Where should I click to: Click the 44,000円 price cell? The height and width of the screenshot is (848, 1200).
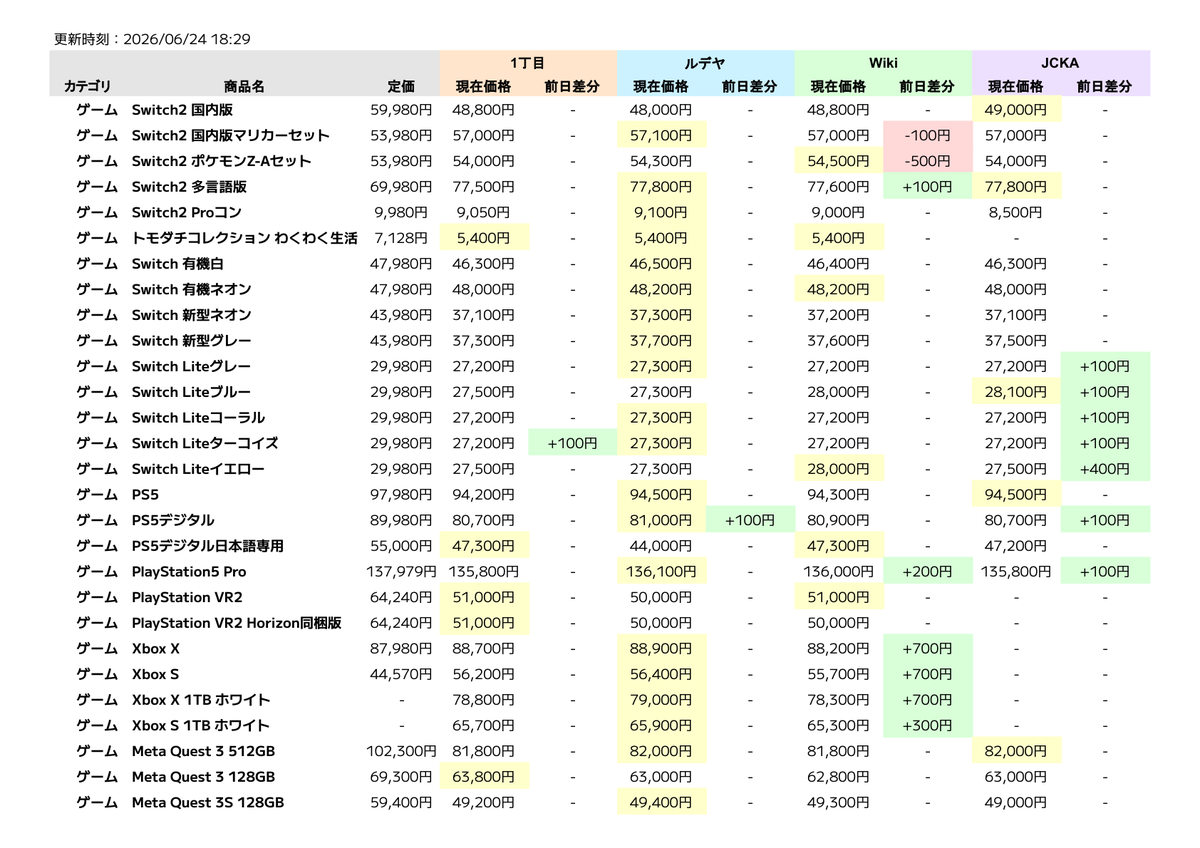point(661,546)
